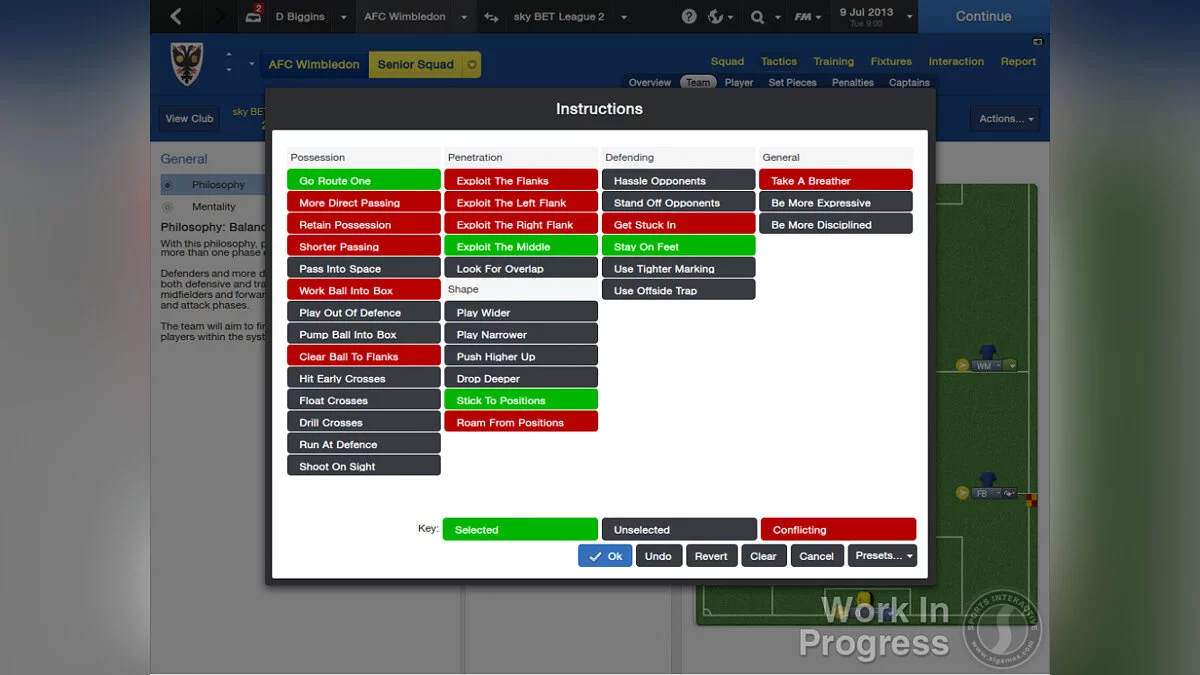Toggle Exploit The Flanks
The height and width of the screenshot is (675, 1200).
tap(521, 180)
